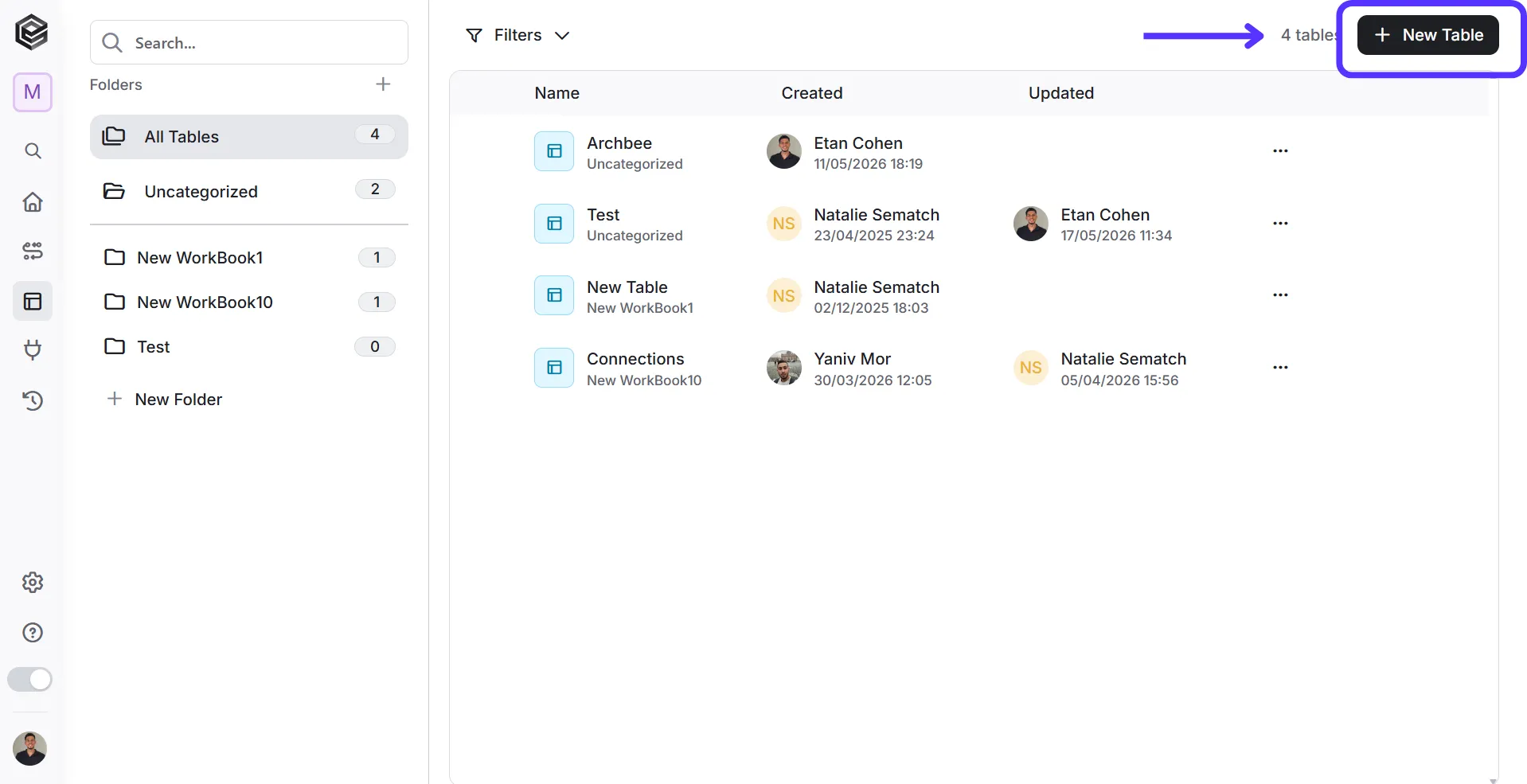Open the settings gear icon
Screen dimensions: 1527x784
pos(33,582)
